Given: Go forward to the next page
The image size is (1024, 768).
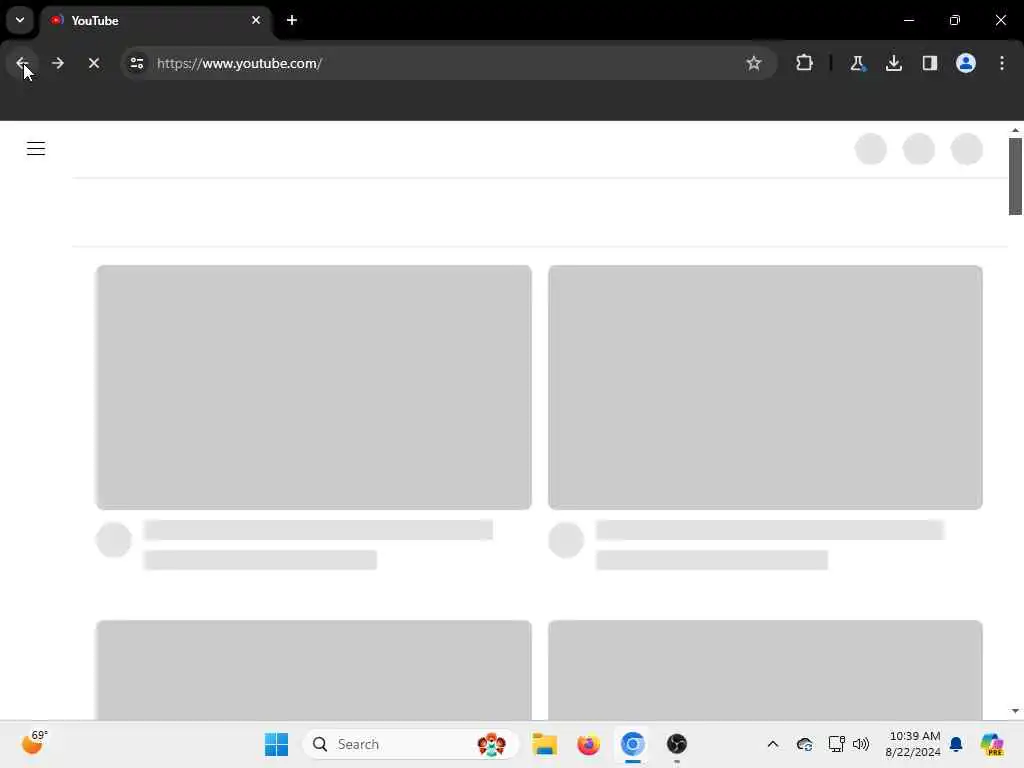Looking at the screenshot, I should point(57,63).
